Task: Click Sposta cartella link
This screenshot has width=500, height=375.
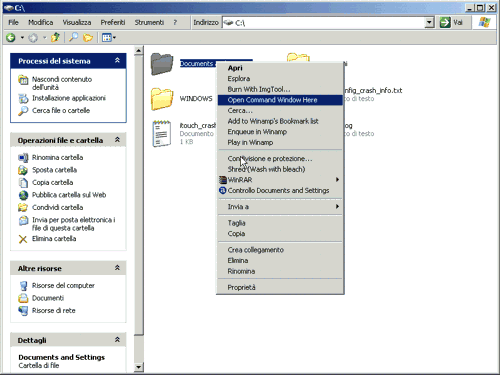Action: (54, 170)
